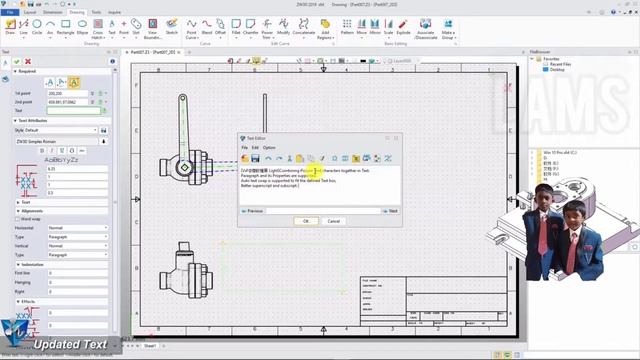
Task: Open the Edit menu in Text Editor
Action: (255, 148)
